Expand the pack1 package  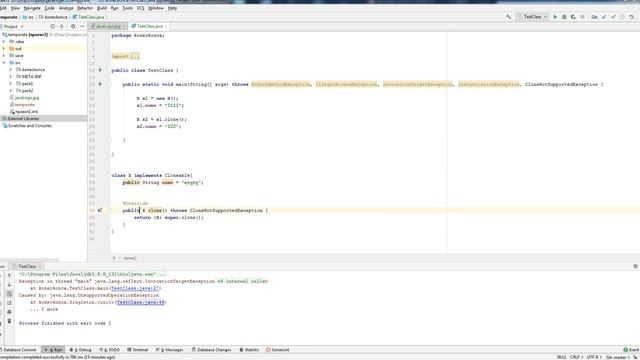click(x=11, y=83)
